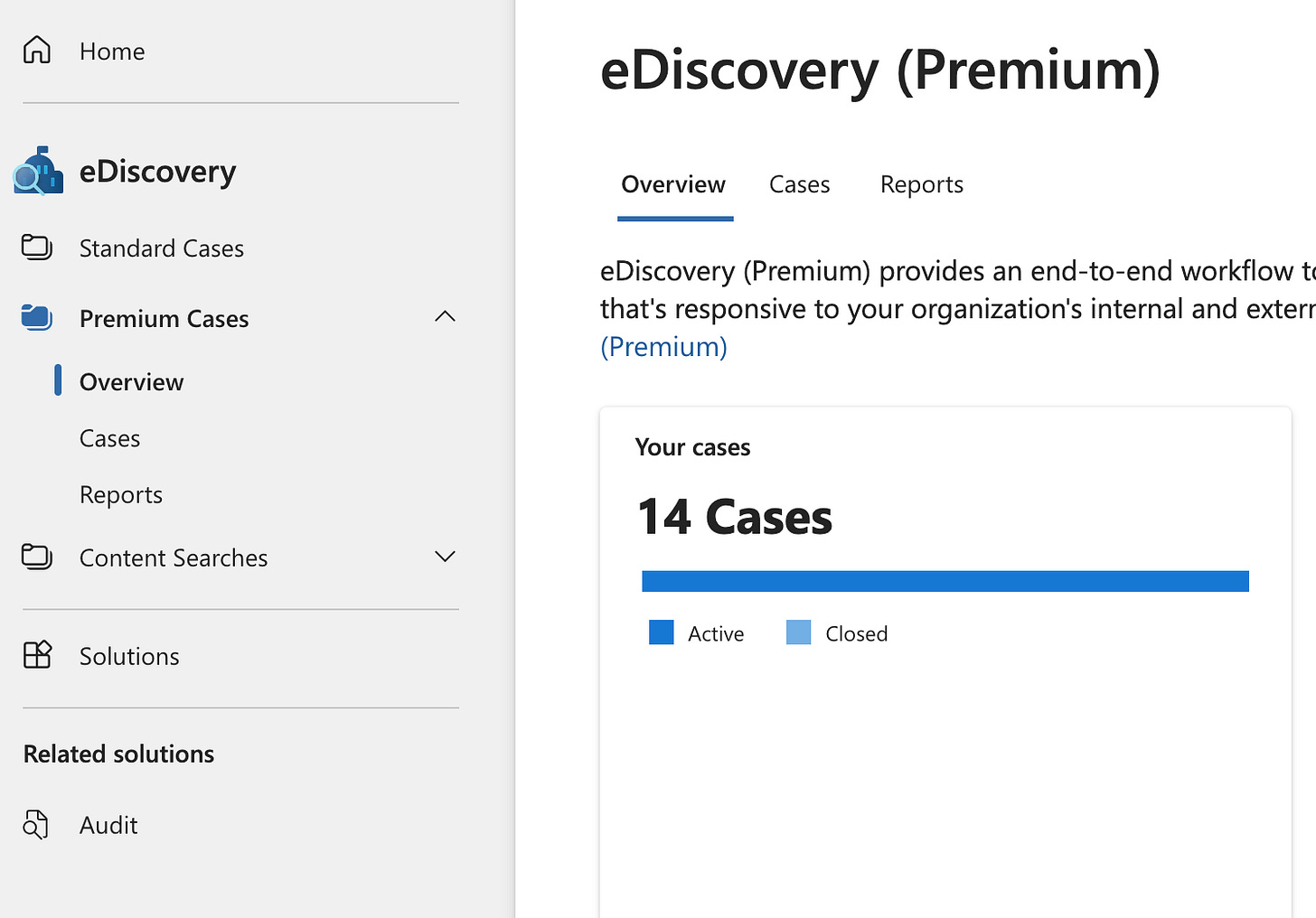Open Standard Cases in sidebar
This screenshot has width=1316, height=918.
(x=162, y=248)
